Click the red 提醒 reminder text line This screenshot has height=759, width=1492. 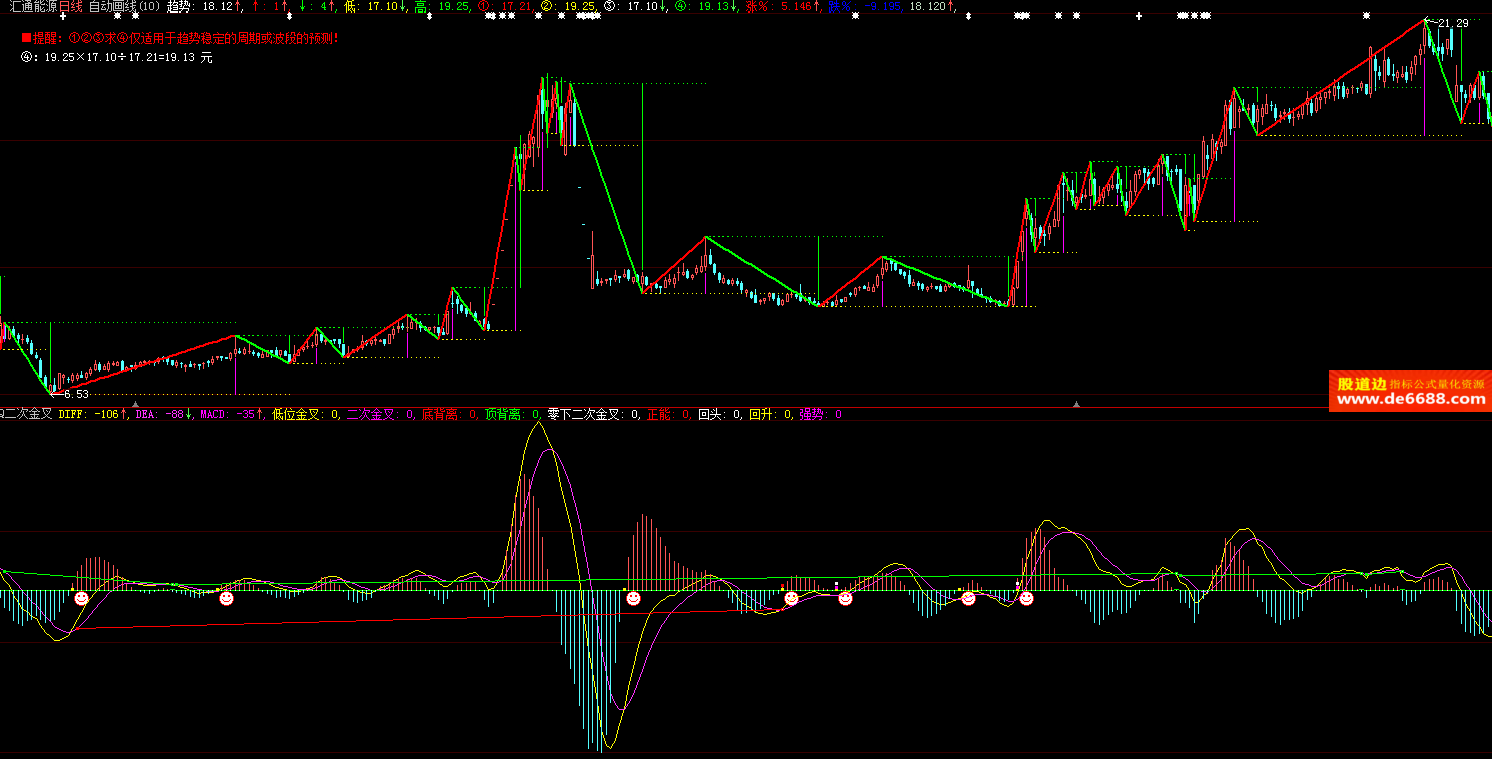click(180, 38)
